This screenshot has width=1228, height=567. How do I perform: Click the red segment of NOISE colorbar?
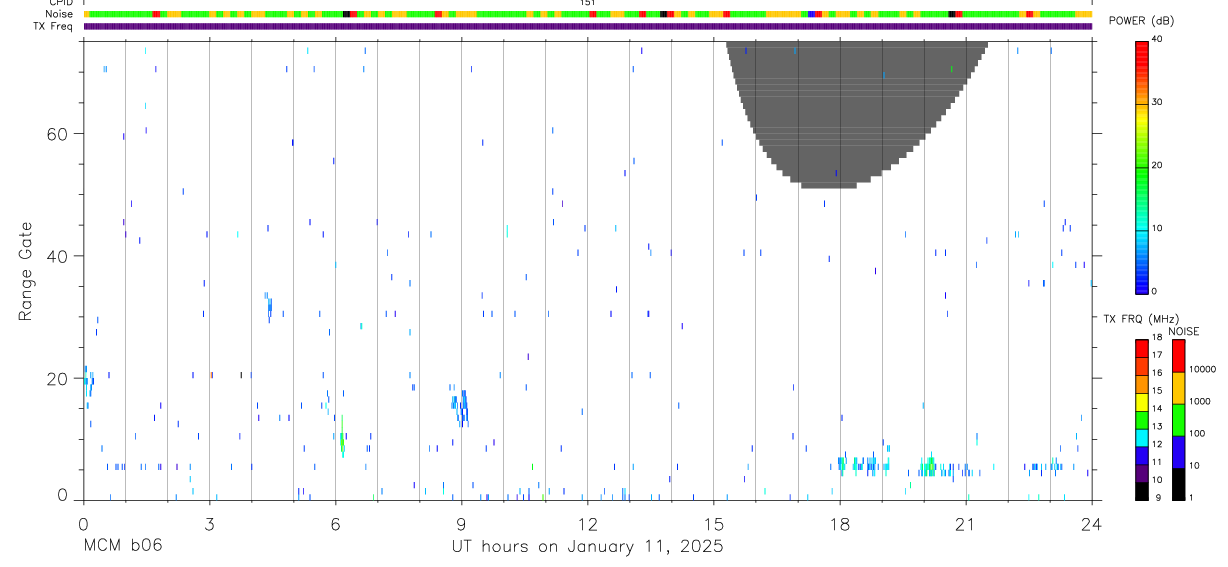pos(1178,356)
